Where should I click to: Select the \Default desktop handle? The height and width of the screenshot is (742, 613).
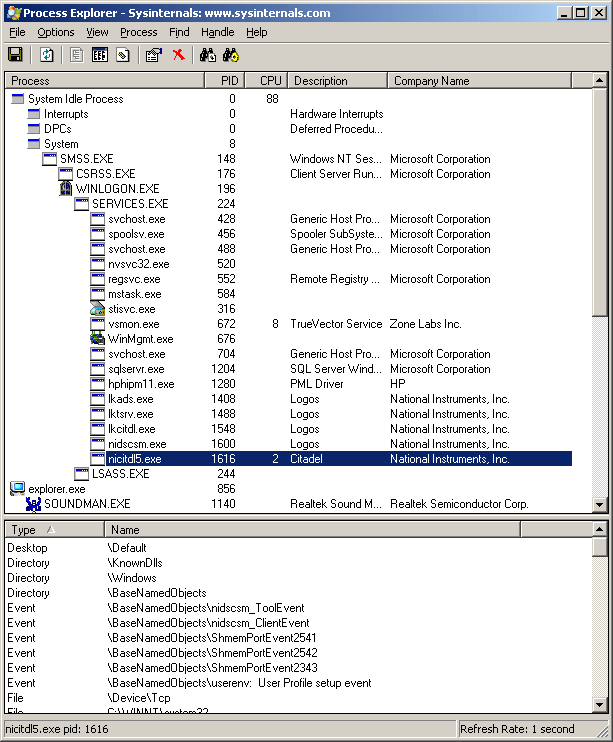pos(127,548)
